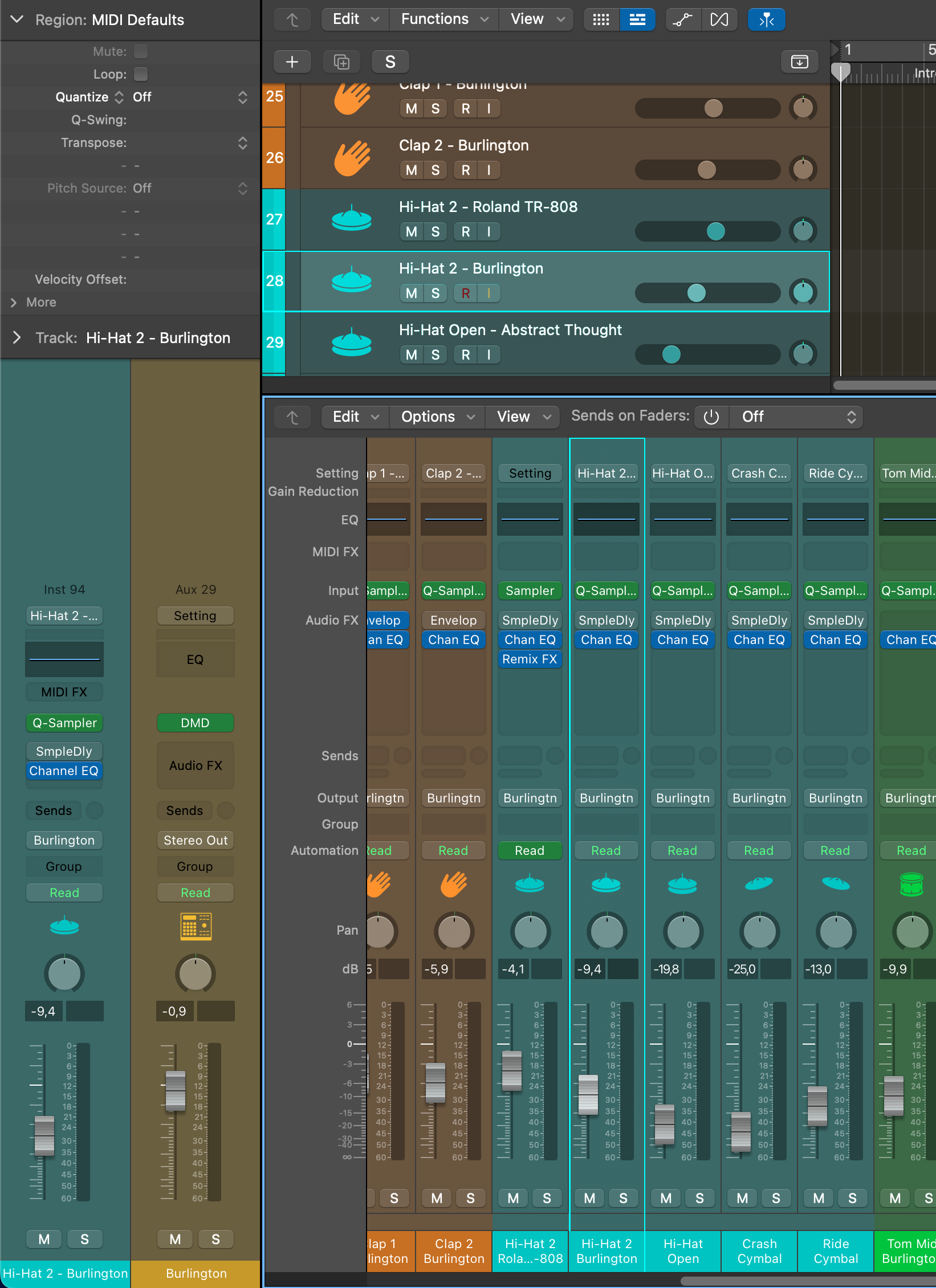
Task: Open Q-Sampler instrument in inspector strip
Action: pos(64,723)
